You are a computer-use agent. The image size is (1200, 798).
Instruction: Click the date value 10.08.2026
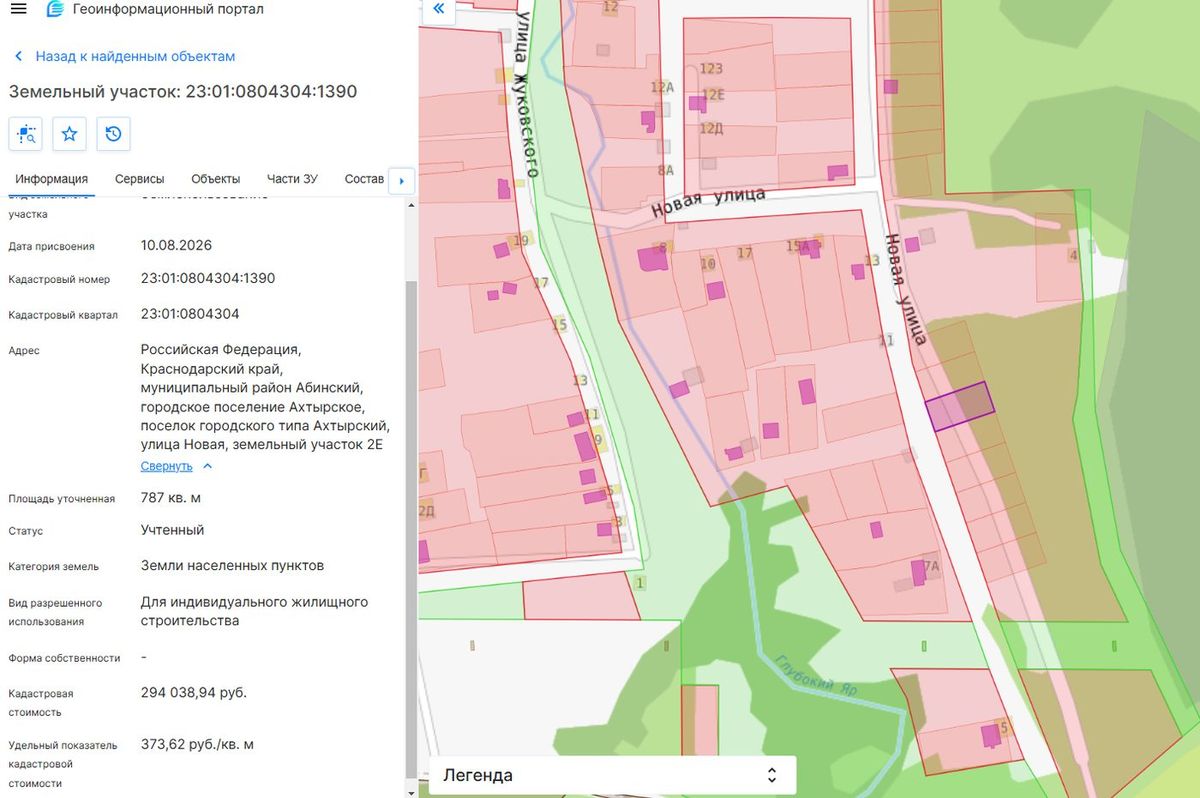click(x=177, y=245)
